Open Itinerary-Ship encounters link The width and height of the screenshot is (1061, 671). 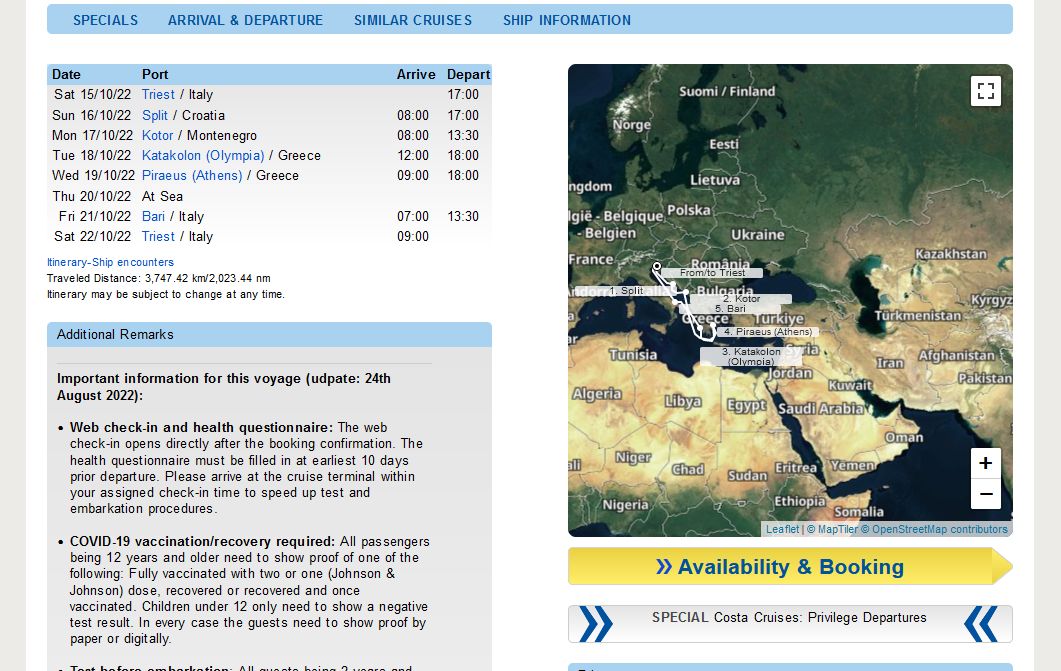(x=110, y=262)
